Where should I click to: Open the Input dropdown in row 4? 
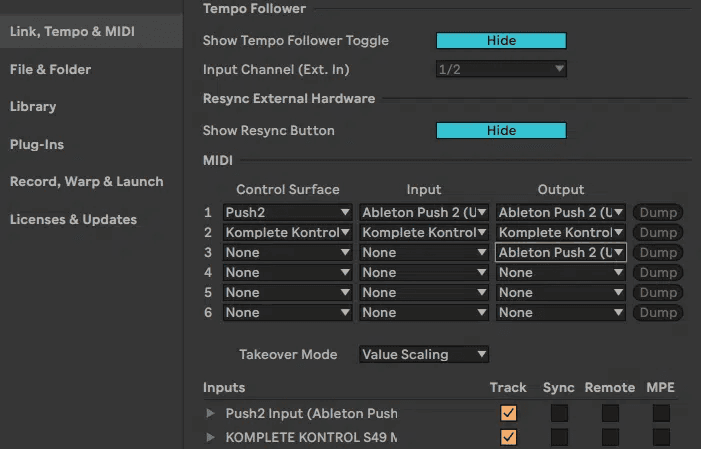424,273
